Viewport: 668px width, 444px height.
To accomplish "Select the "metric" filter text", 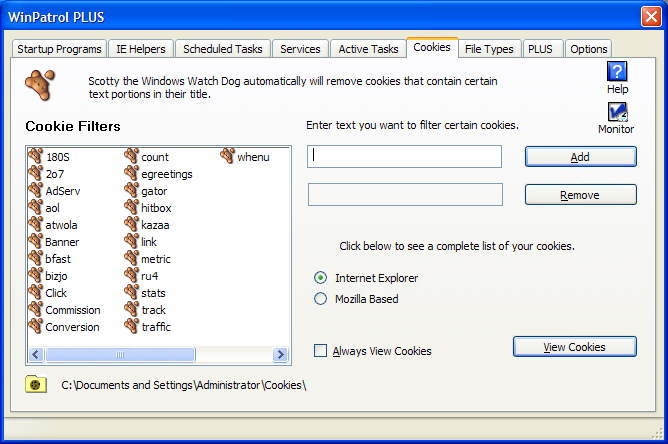I will click(156, 259).
